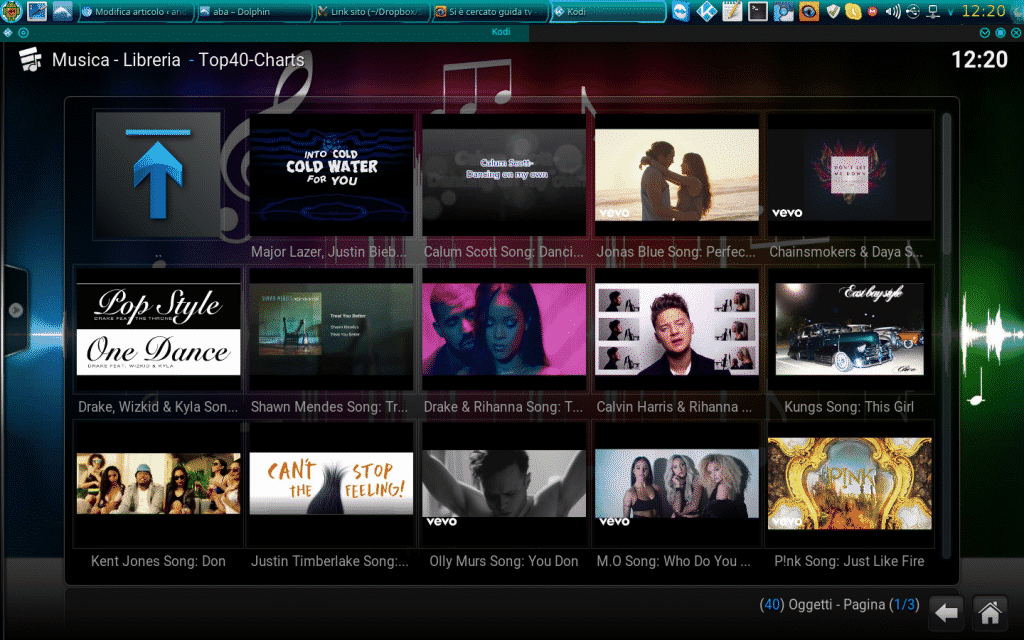The image size is (1024, 640).
Task: Open M.O Who Do You thumbnail
Action: coord(677,484)
